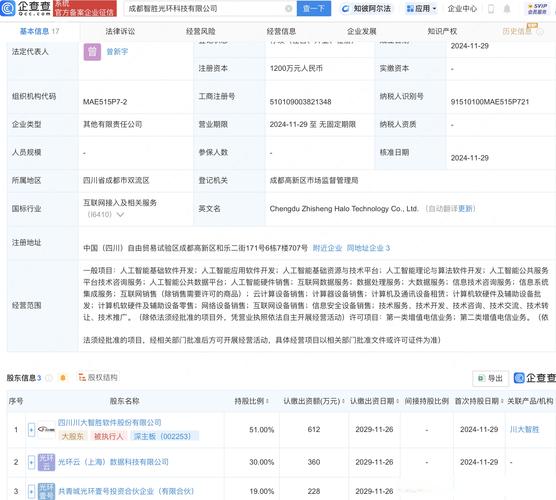Image resolution: width=556 pixels, height=500 pixels.
Task: Click the 被执行人 tag
Action: [x=108, y=436]
